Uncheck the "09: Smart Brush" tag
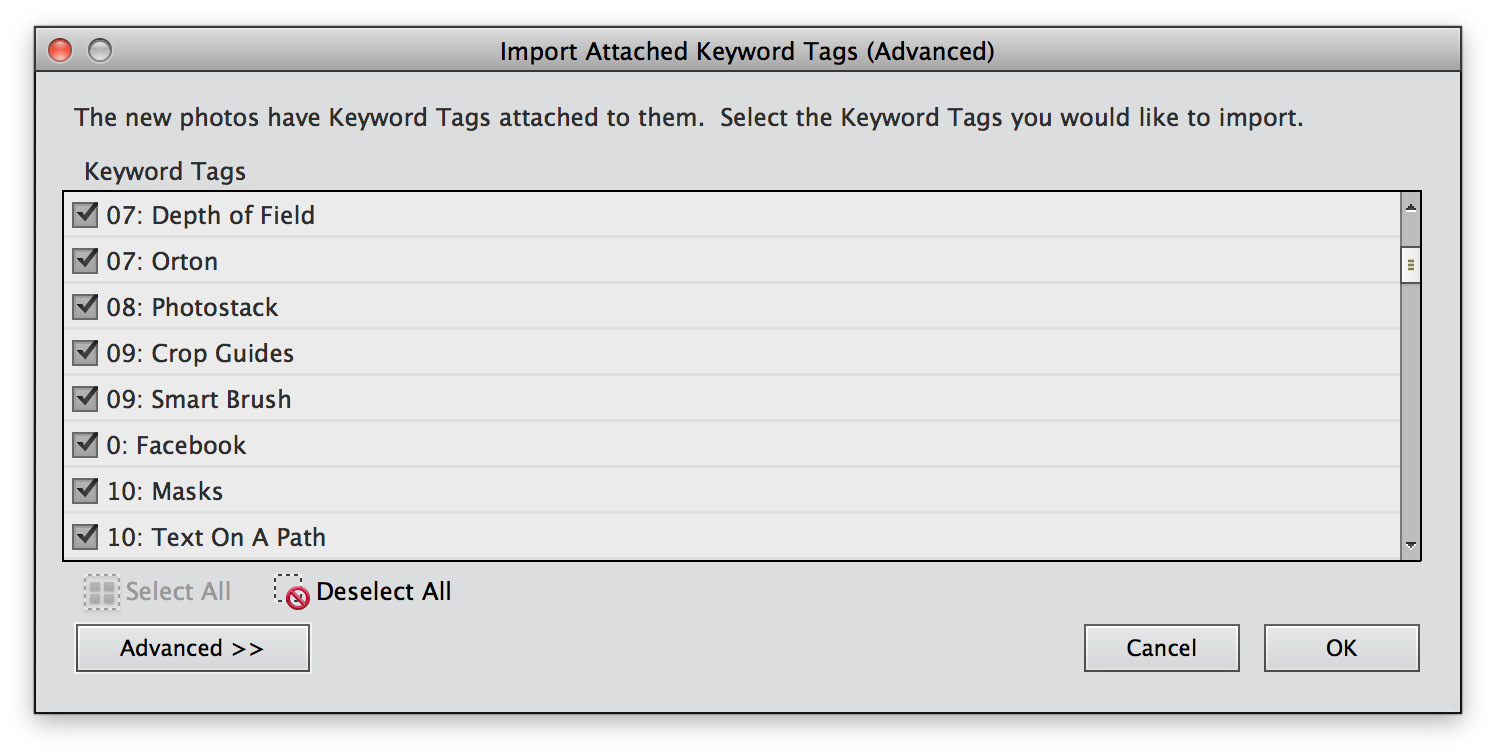Screen dimensions: 1496x756 click(85, 398)
